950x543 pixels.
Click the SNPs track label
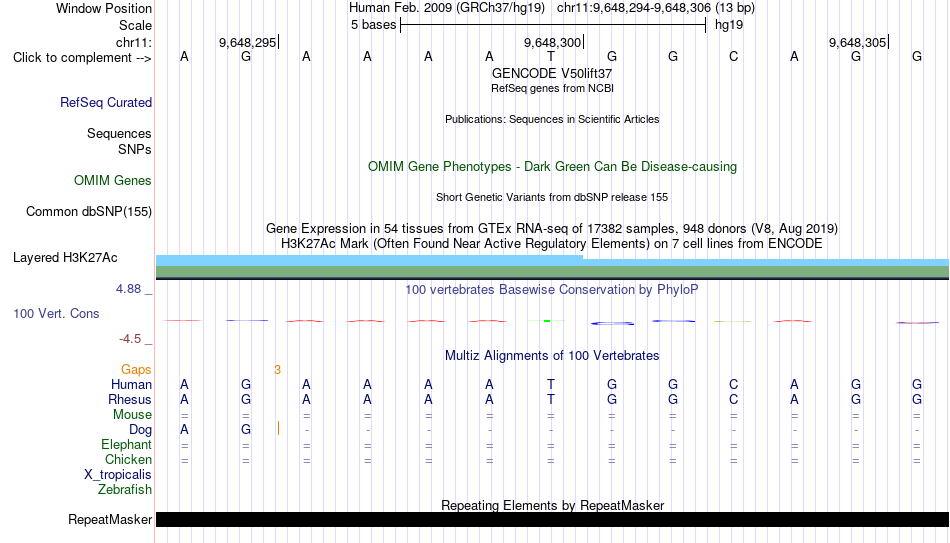tap(135, 149)
